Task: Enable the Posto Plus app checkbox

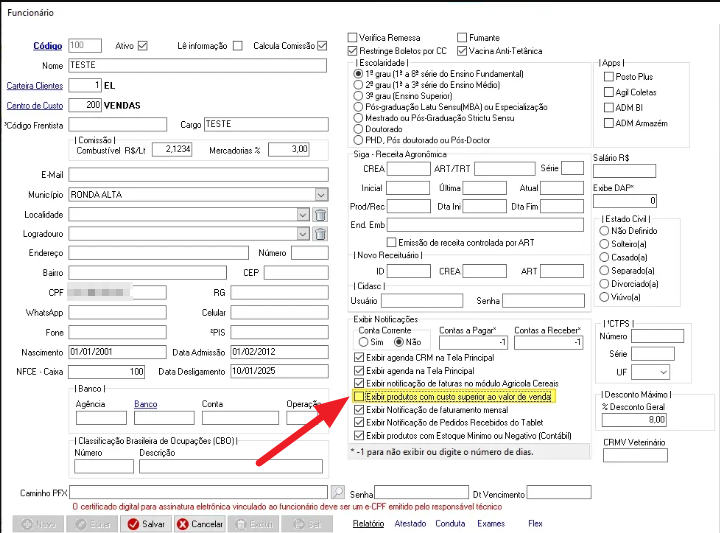Action: tap(609, 77)
